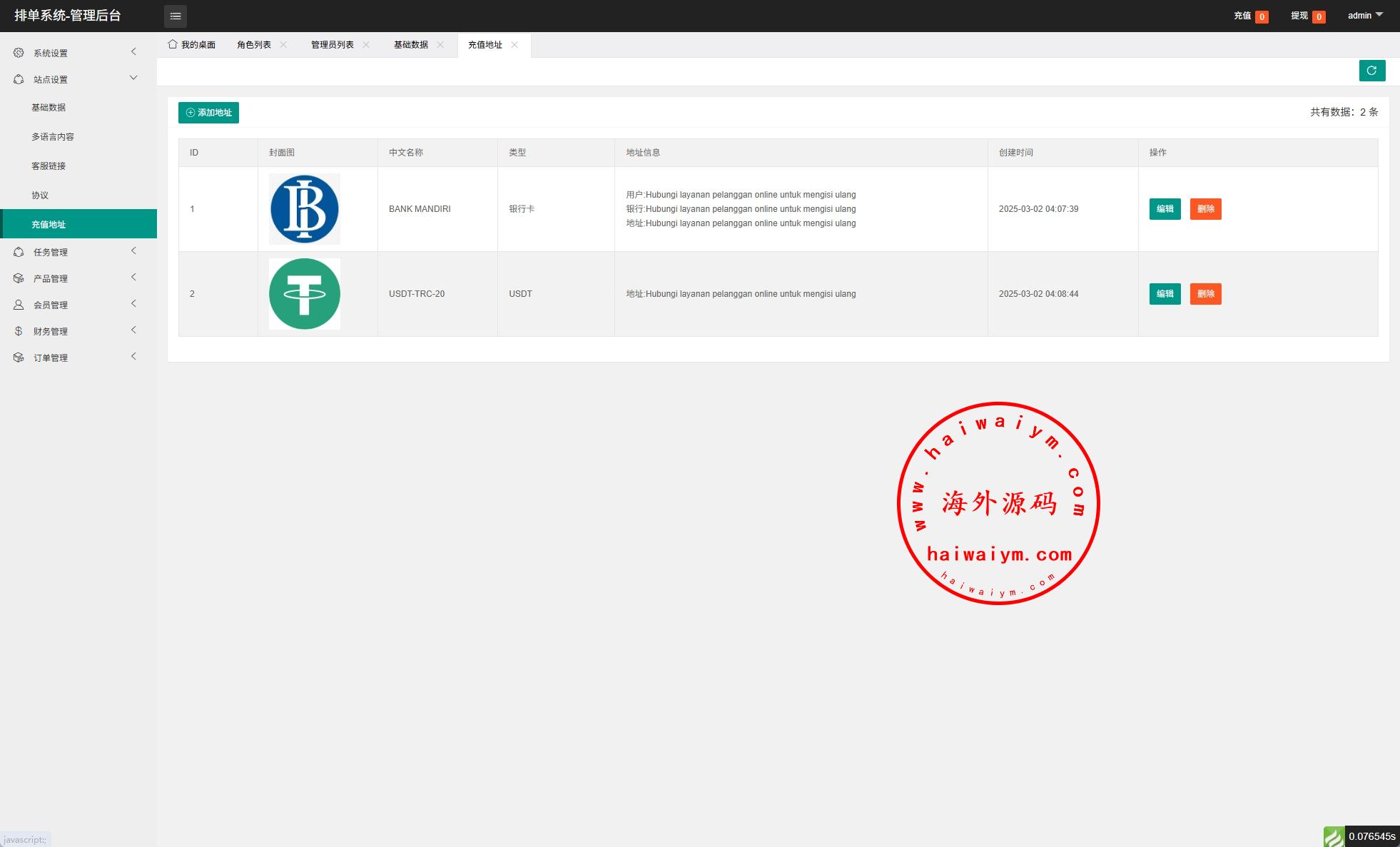Click the 会员管理 user icon
The width and height of the screenshot is (1400, 847).
coord(19,305)
